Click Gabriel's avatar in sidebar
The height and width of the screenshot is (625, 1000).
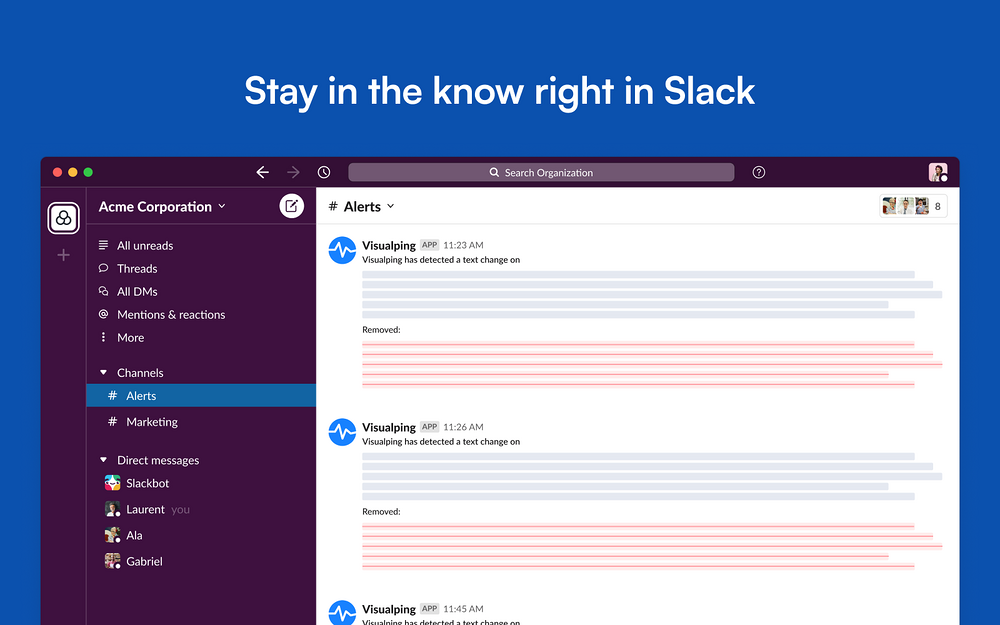112,561
